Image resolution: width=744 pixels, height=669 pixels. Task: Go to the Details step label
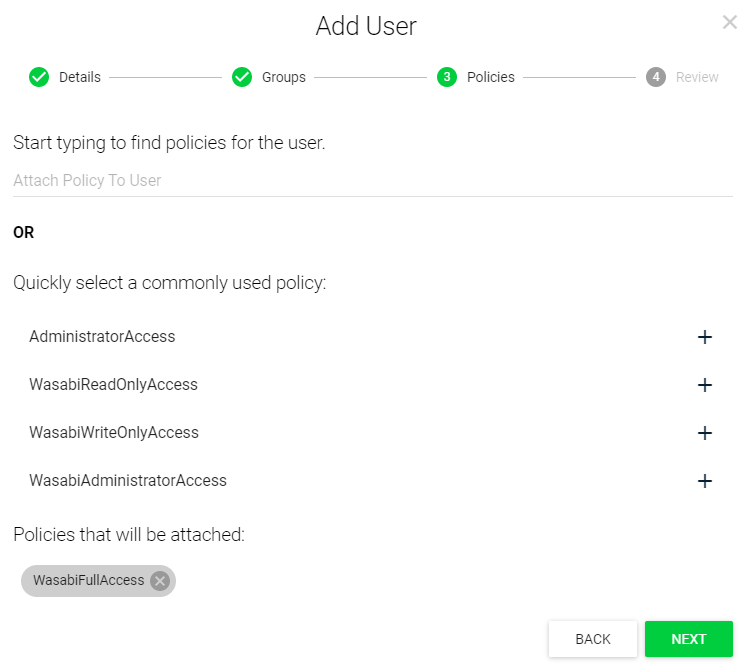click(x=80, y=77)
